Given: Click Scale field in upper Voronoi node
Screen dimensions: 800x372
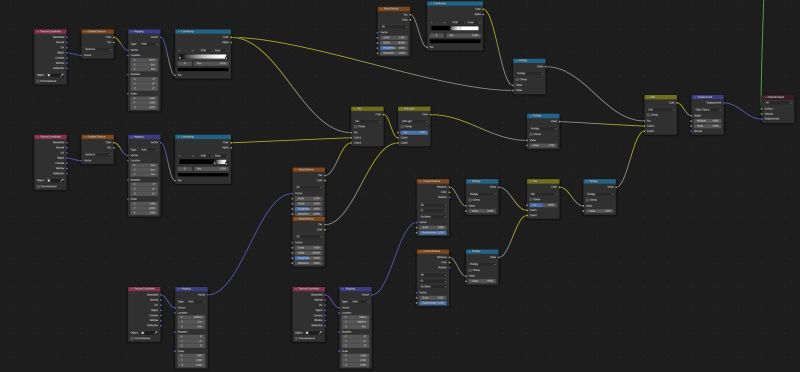Looking at the screenshot, I should coord(433,227).
